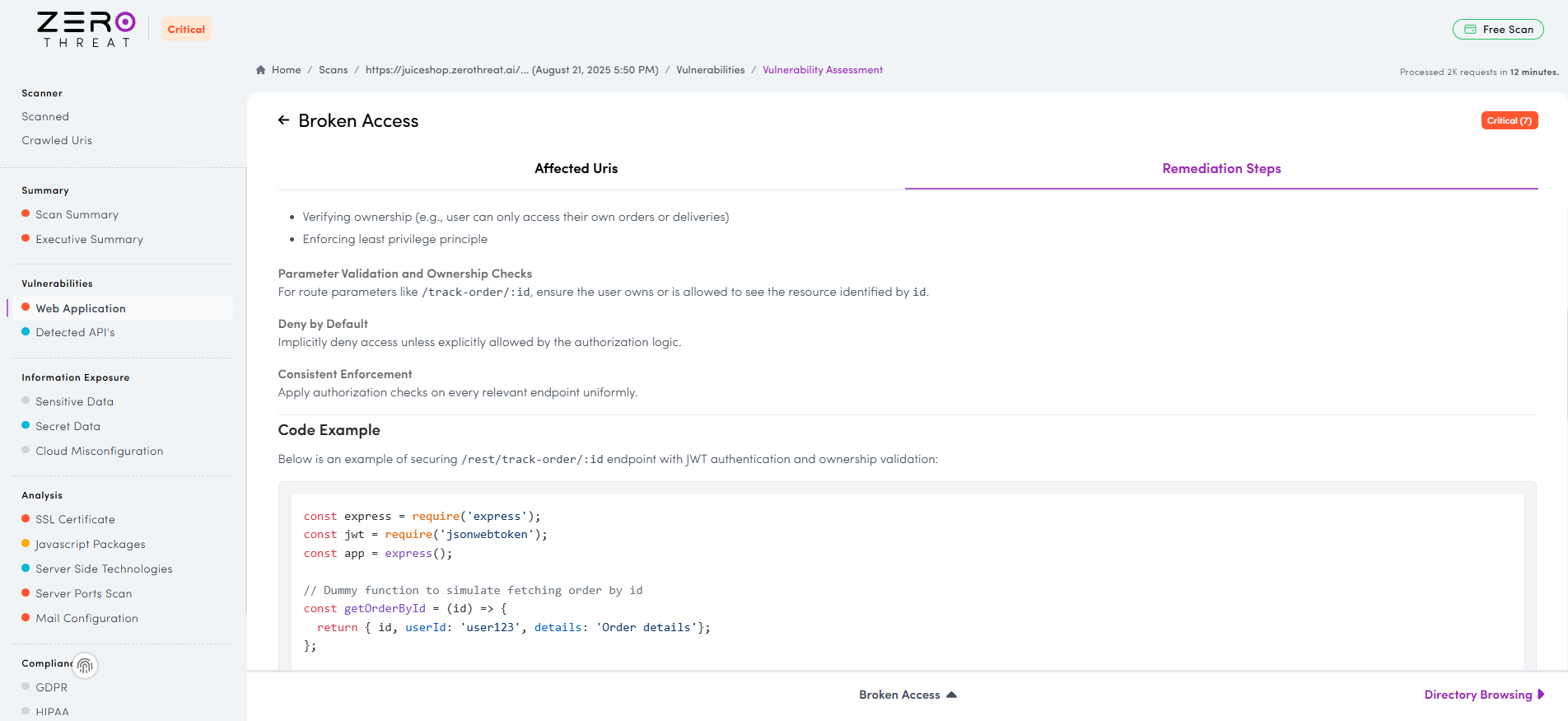1568x721 pixels.
Task: Click the ZeroThreat logo
Action: click(x=86, y=30)
